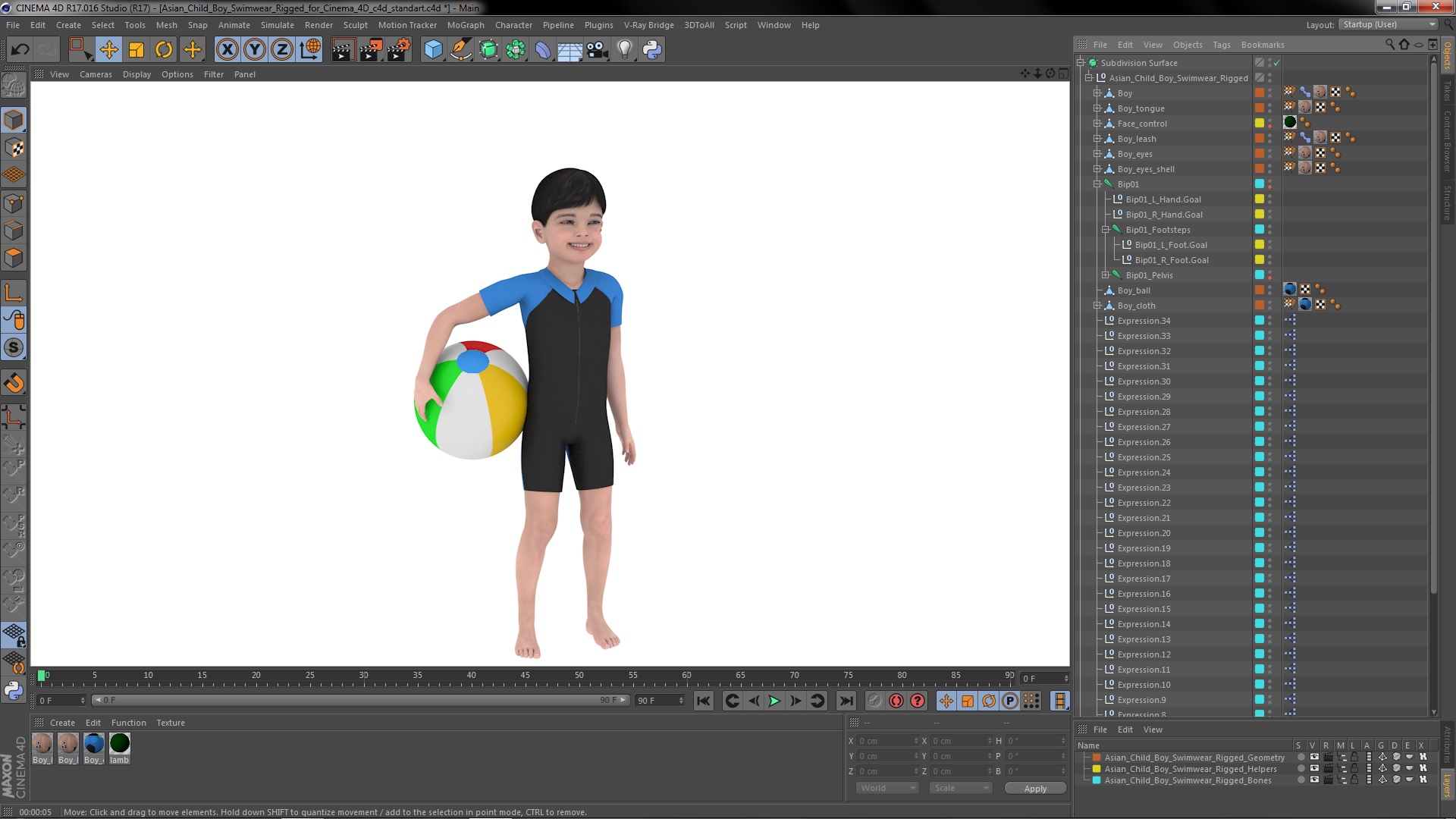Open material manager Texture menu
Viewport: 1456px width, 819px height.
point(171,723)
